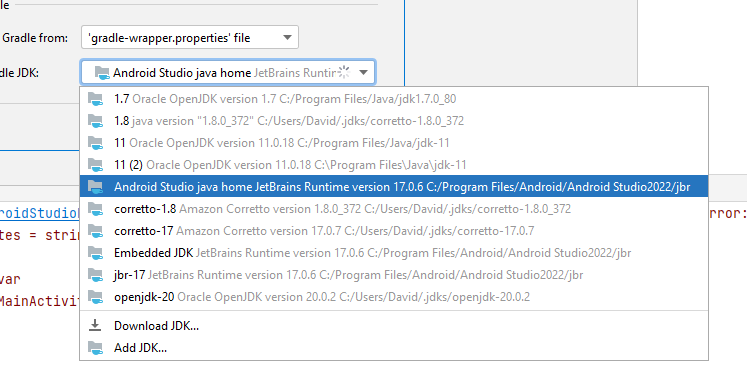The height and width of the screenshot is (383, 747).
Task: Click JDK folder icon for 1.8 entry
Action: 96,121
